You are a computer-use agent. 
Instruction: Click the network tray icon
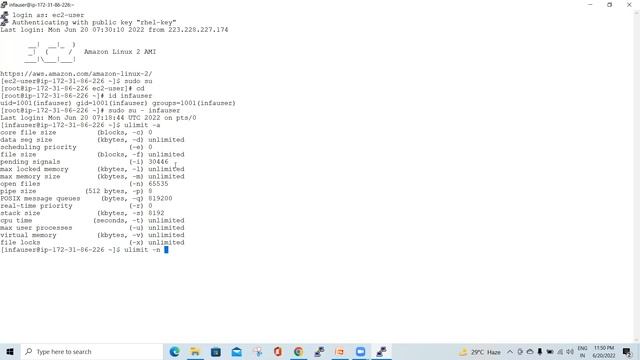560,352
